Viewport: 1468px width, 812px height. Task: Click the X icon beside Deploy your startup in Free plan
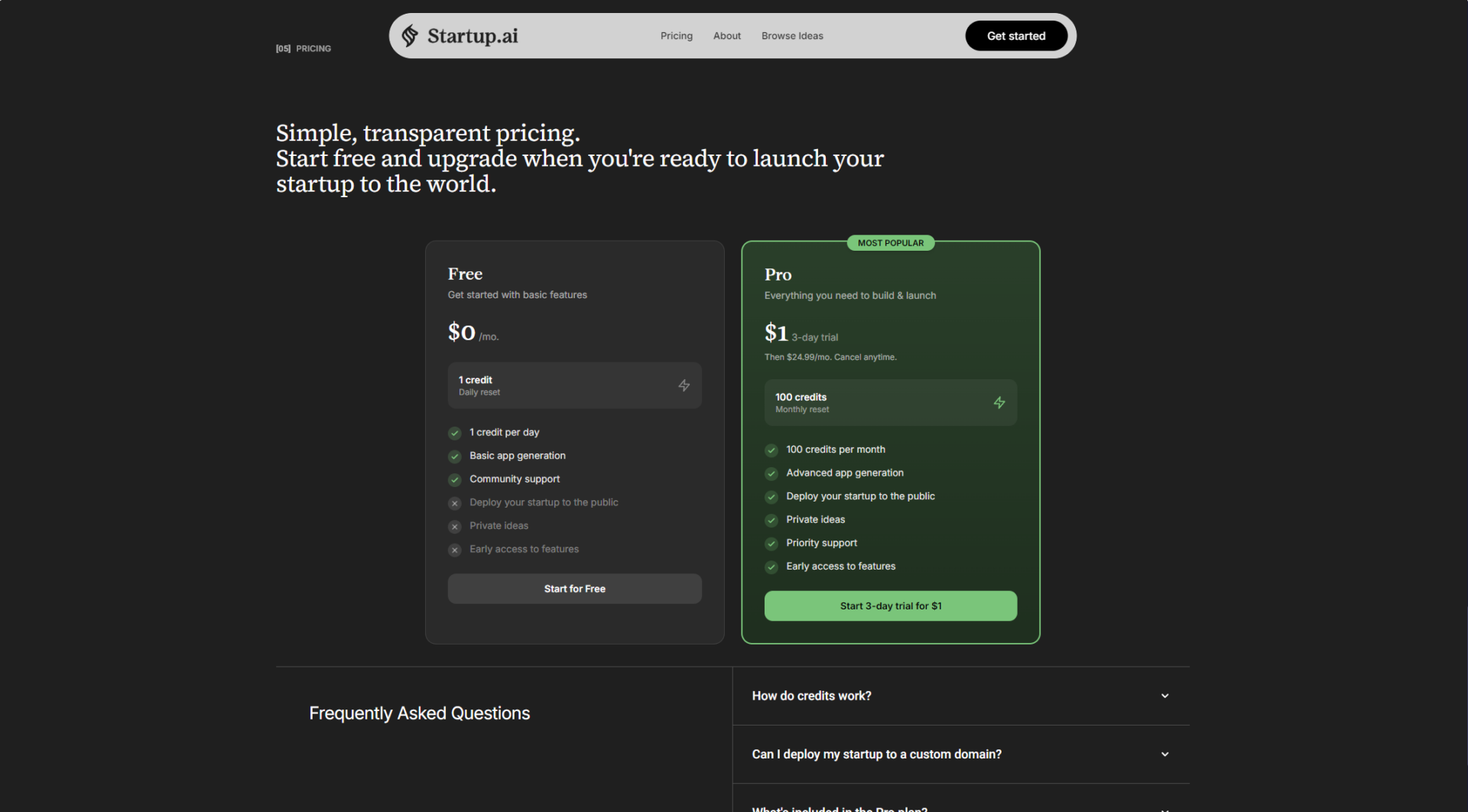click(455, 503)
